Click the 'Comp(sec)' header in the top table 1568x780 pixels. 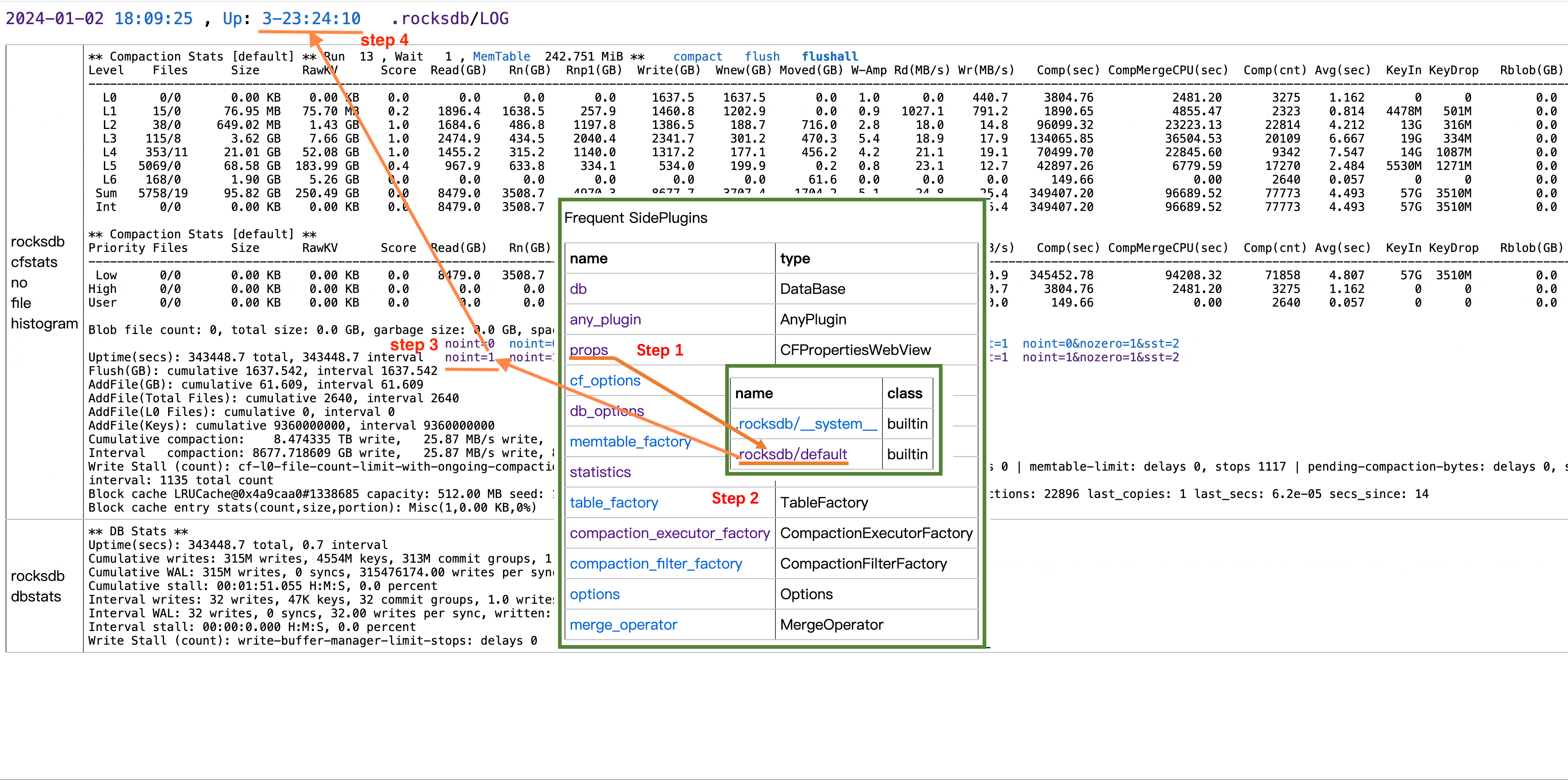click(1068, 70)
